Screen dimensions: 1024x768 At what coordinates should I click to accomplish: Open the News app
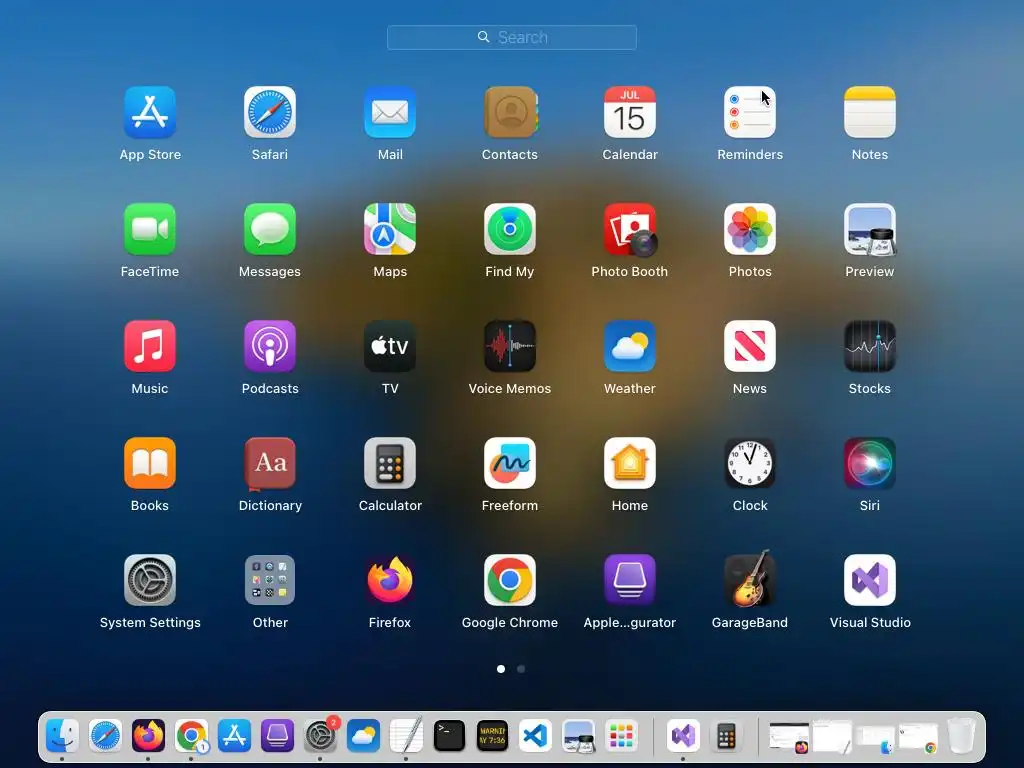750,346
